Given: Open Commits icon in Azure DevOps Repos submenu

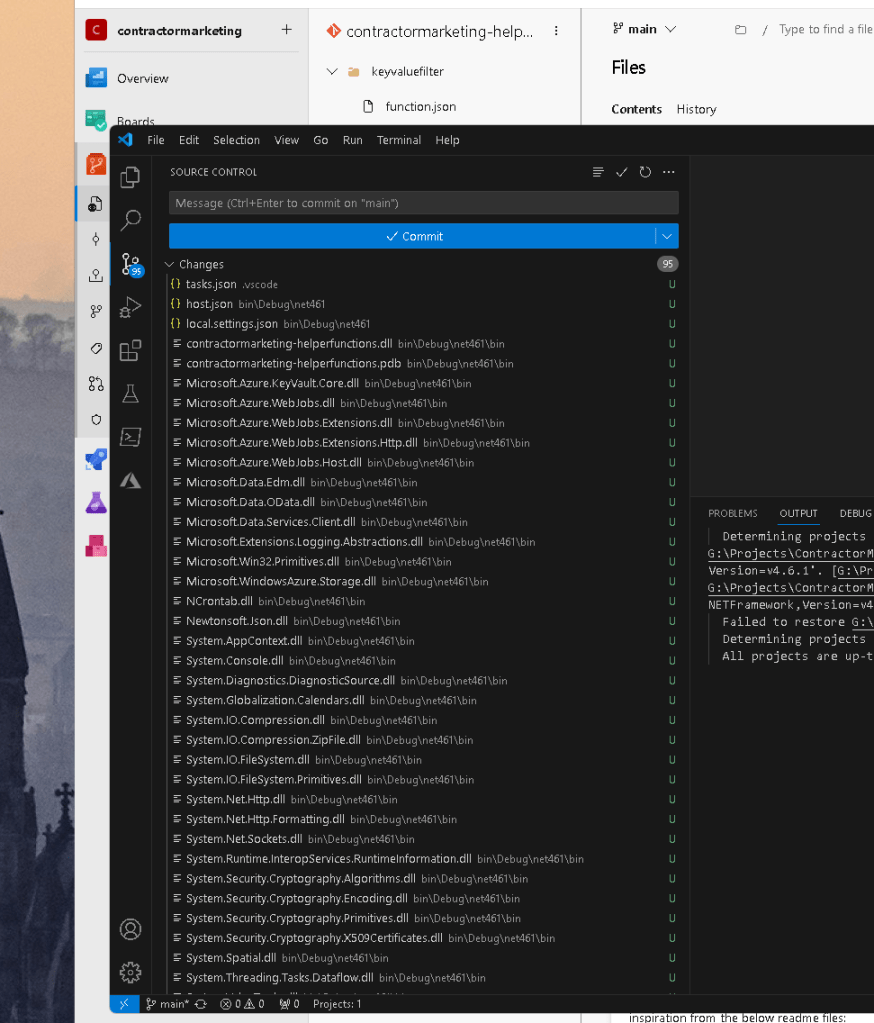Looking at the screenshot, I should (x=96, y=239).
